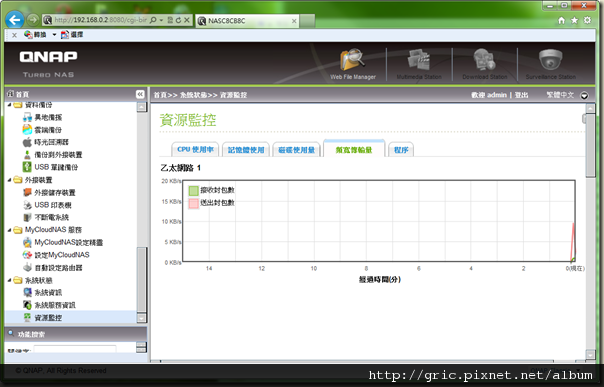Click the main content scroll-down arrow
604x387 pixels.
point(590,354)
